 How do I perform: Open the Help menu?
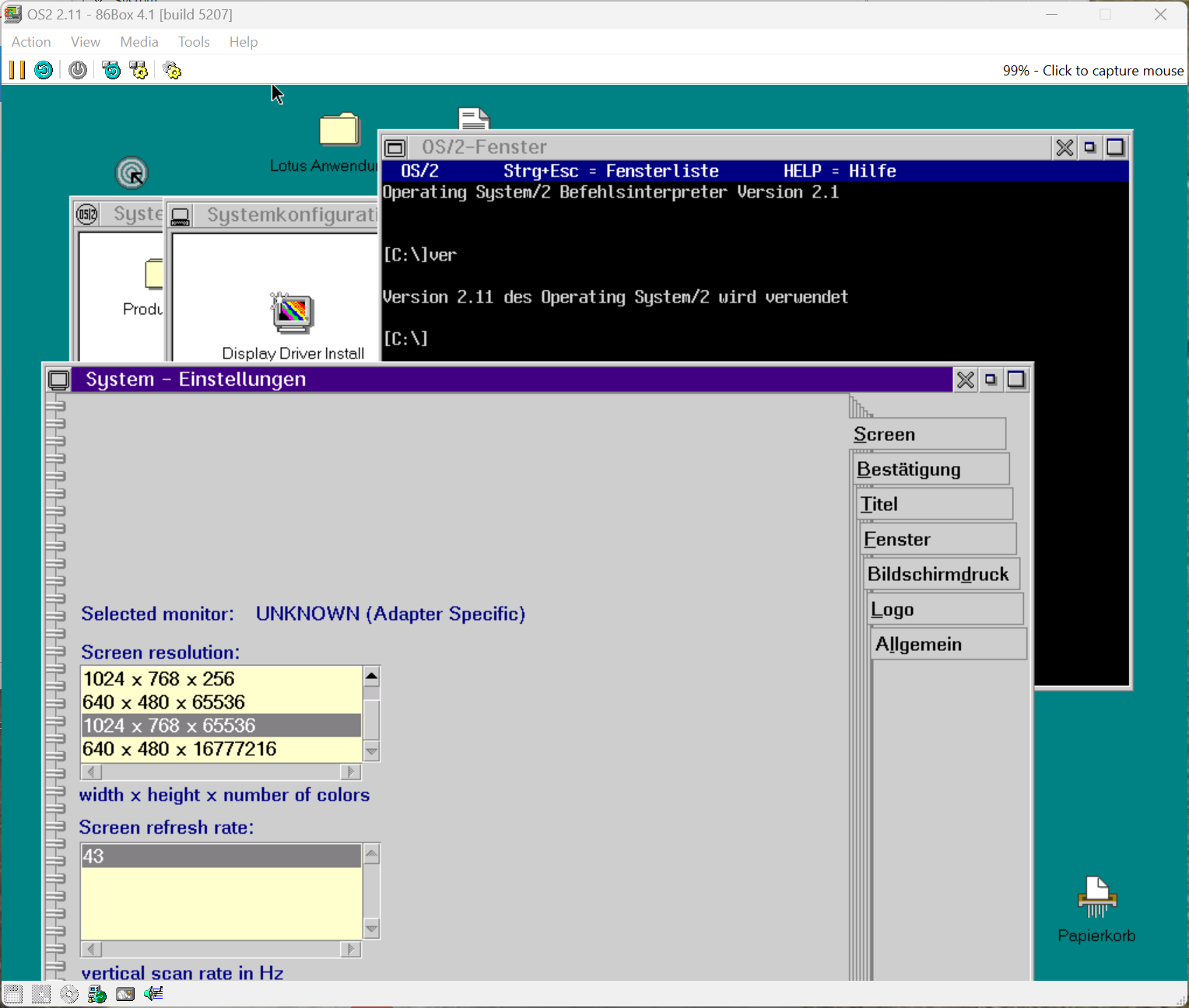244,42
